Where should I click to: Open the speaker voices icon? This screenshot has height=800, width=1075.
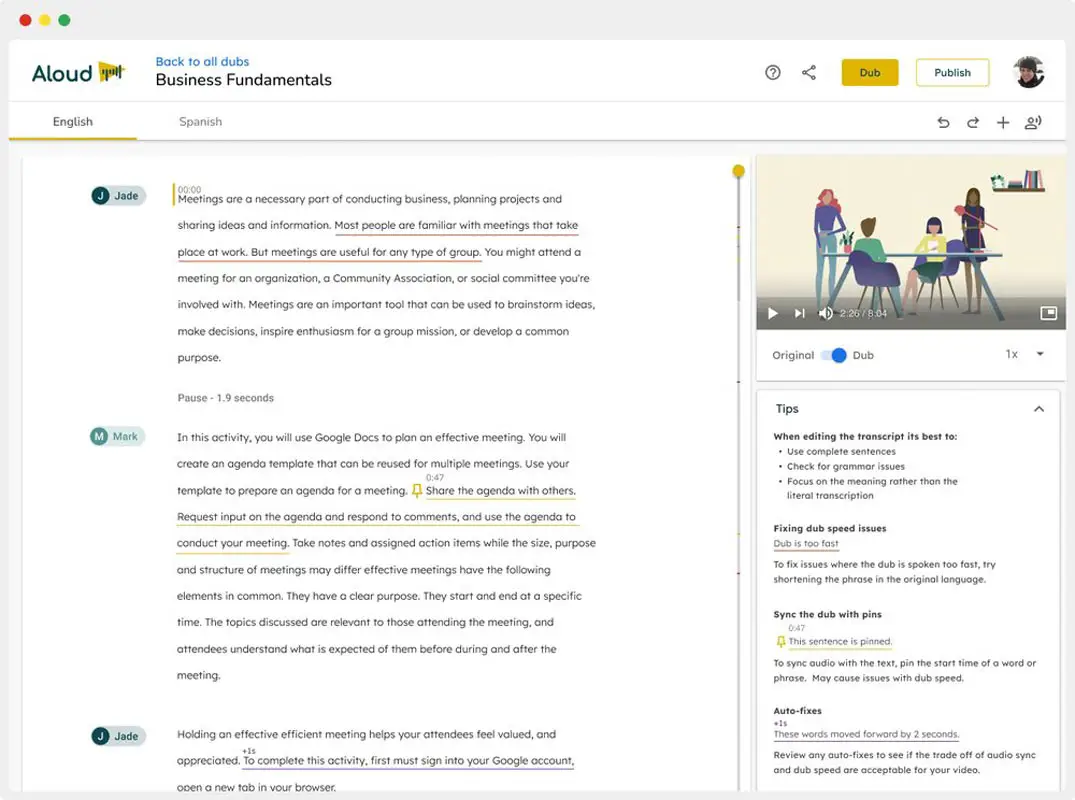click(1033, 123)
